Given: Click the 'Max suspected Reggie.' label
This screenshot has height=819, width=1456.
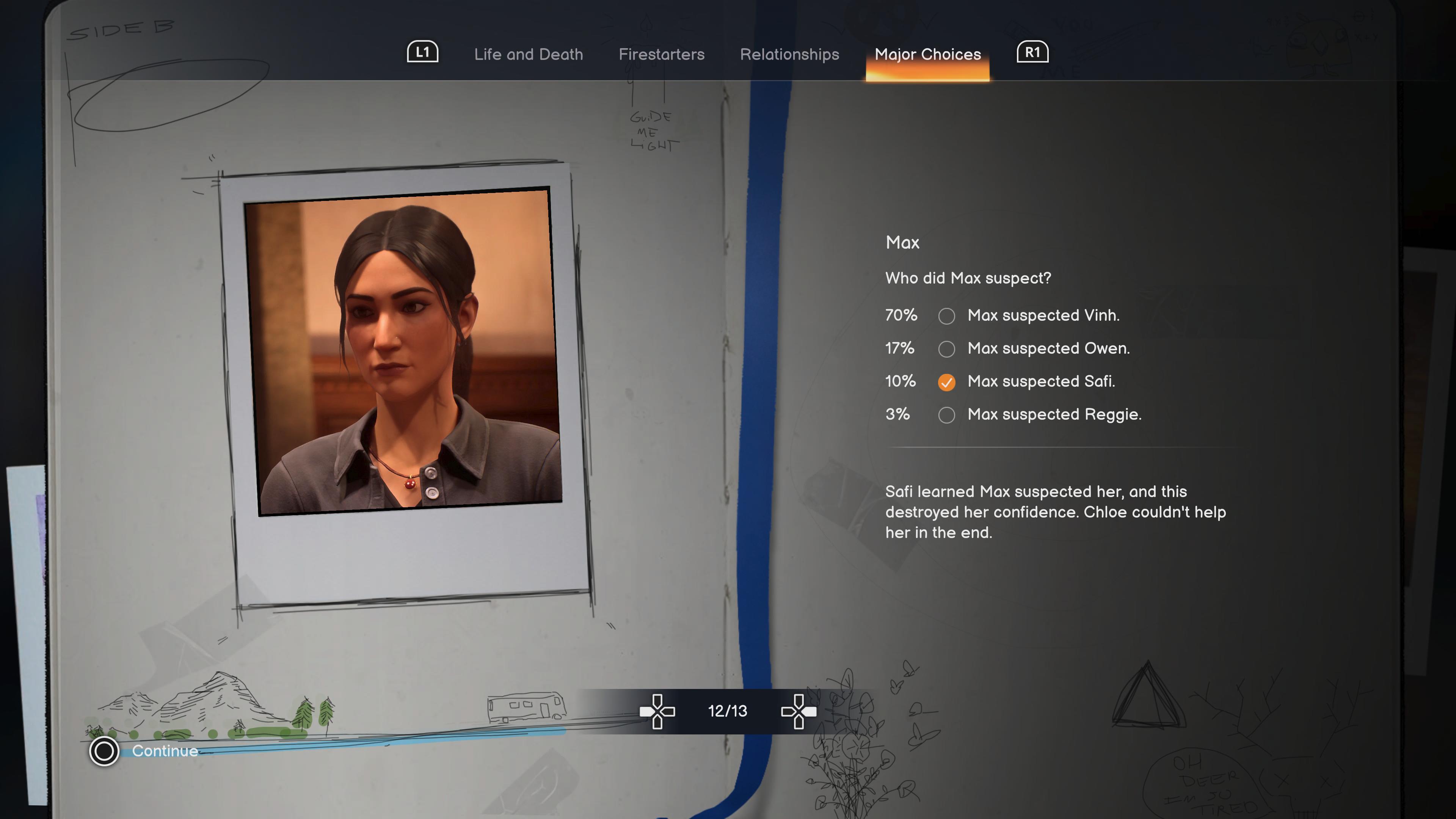Looking at the screenshot, I should [x=1055, y=414].
